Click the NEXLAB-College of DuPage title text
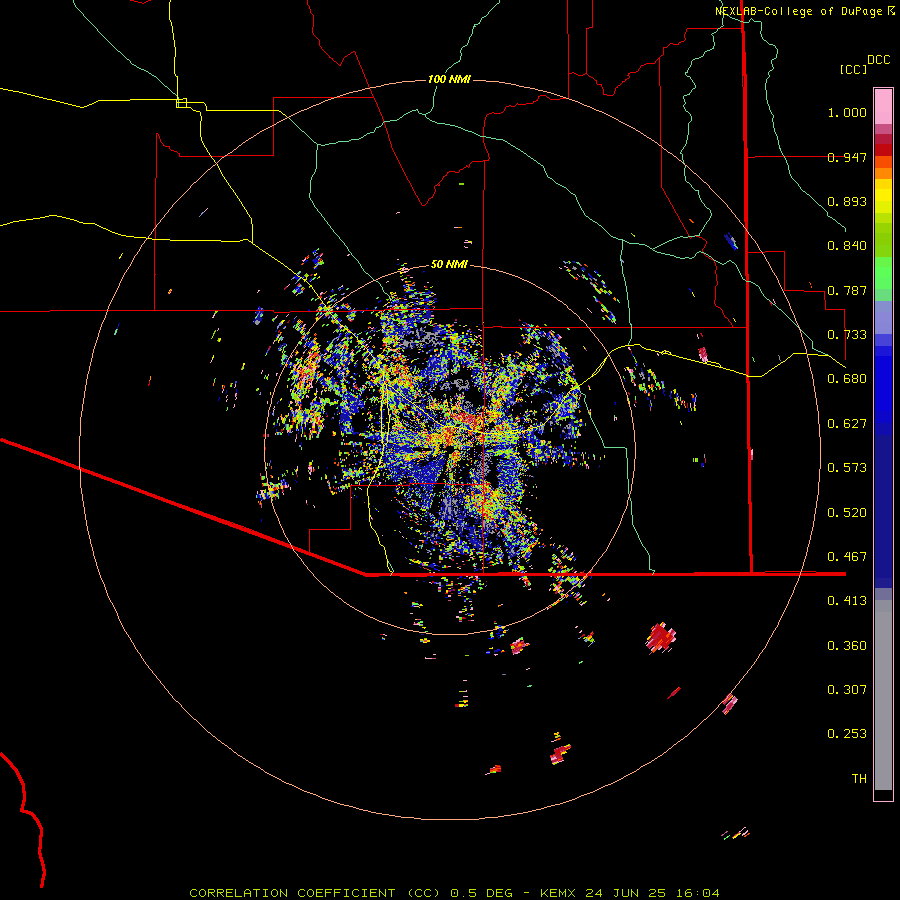 798,11
